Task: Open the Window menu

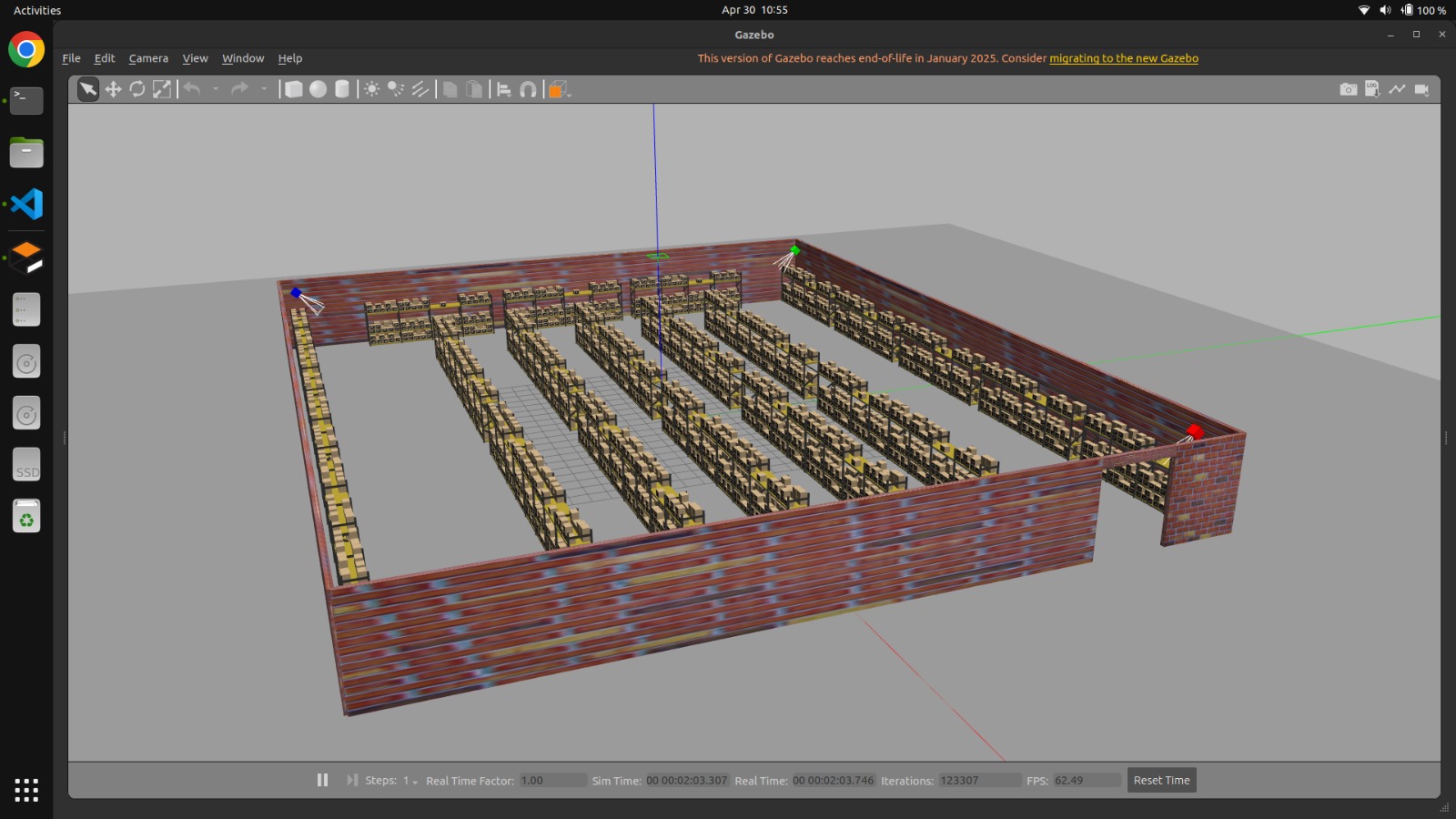Action: (243, 58)
